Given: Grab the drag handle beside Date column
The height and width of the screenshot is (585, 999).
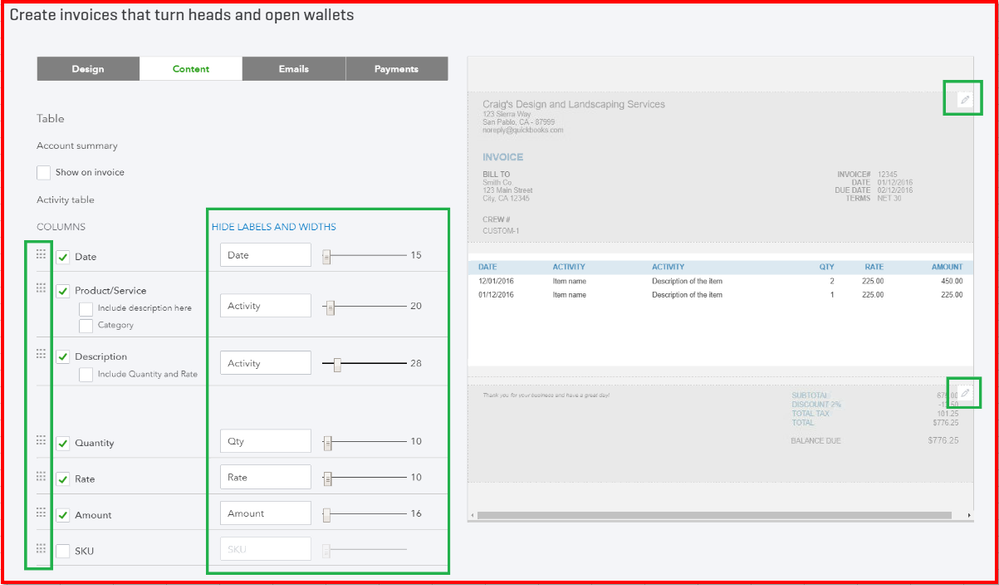Looking at the screenshot, I should coord(41,254).
